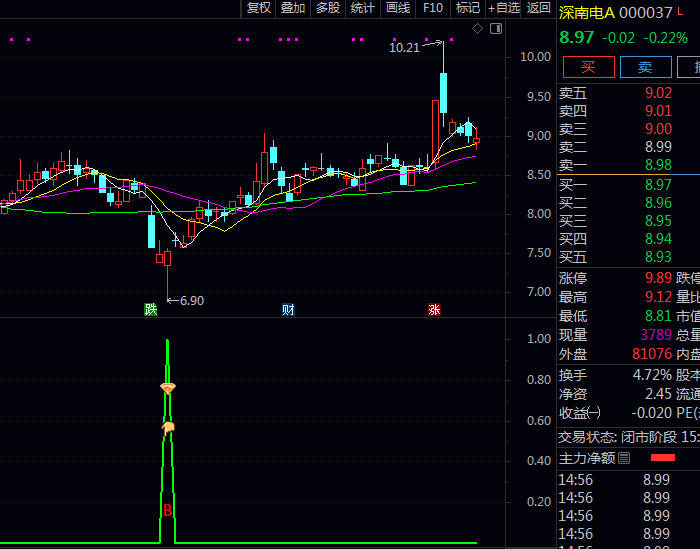Click the 最高 value 9.12

pos(658,297)
